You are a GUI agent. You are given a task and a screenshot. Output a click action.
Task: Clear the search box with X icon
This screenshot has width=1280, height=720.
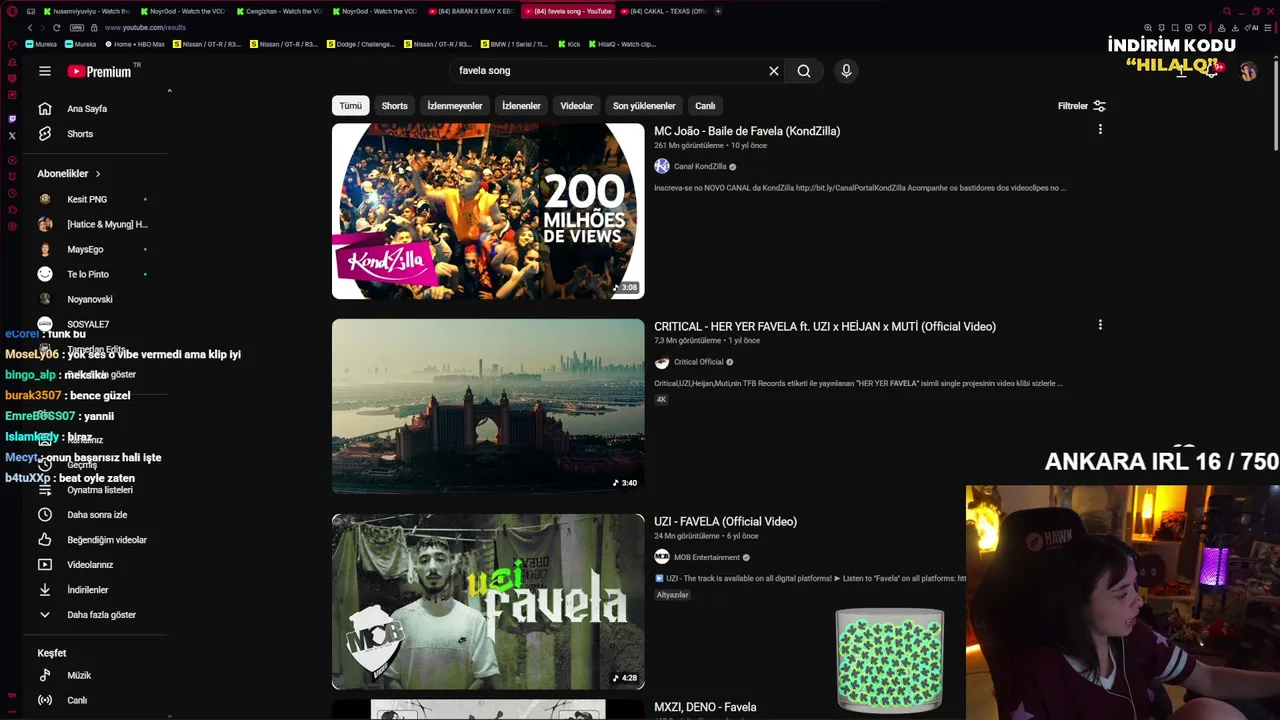[x=773, y=71]
